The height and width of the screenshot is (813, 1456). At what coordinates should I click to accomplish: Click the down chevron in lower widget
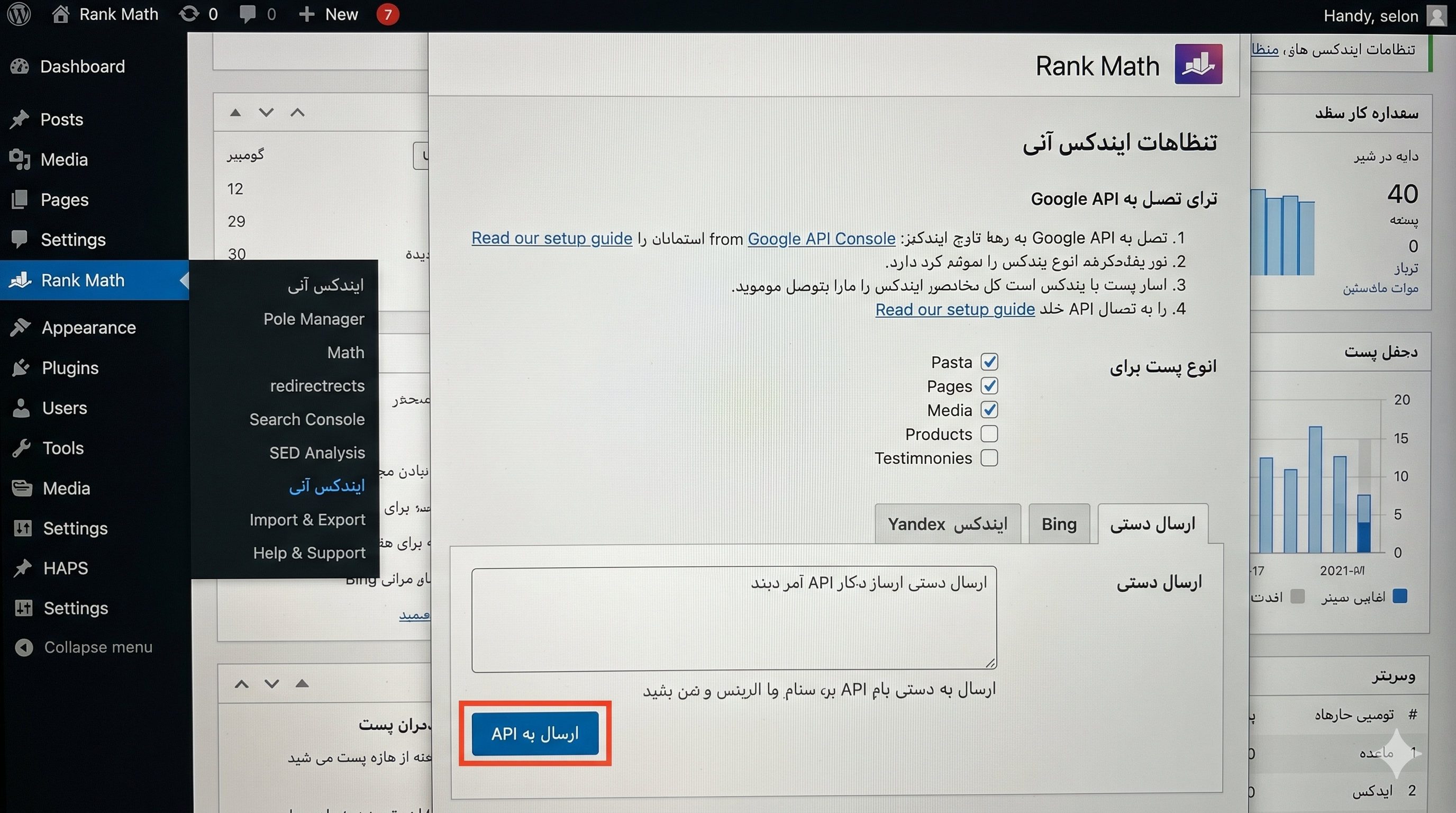(x=272, y=684)
